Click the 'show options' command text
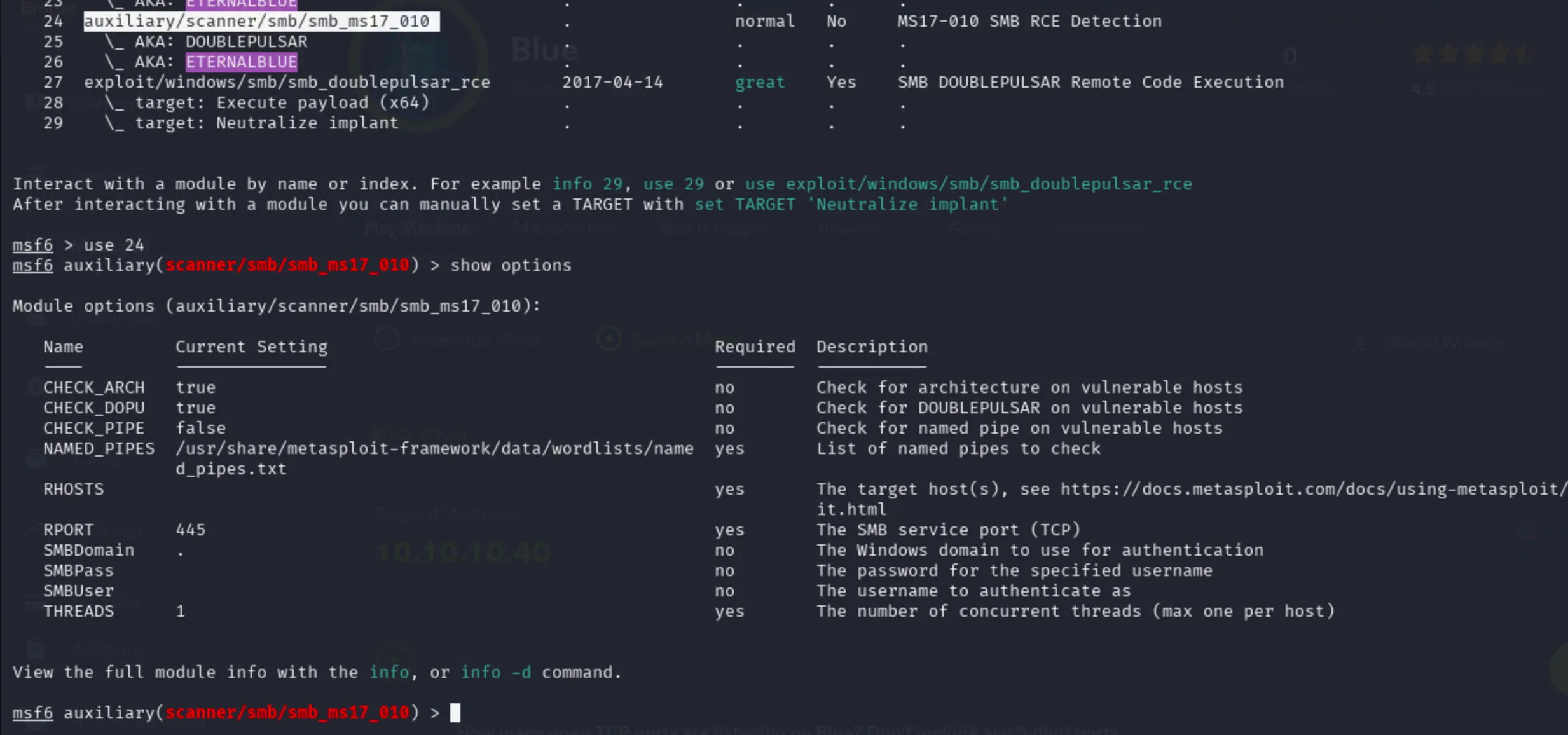1568x735 pixels. [511, 266]
